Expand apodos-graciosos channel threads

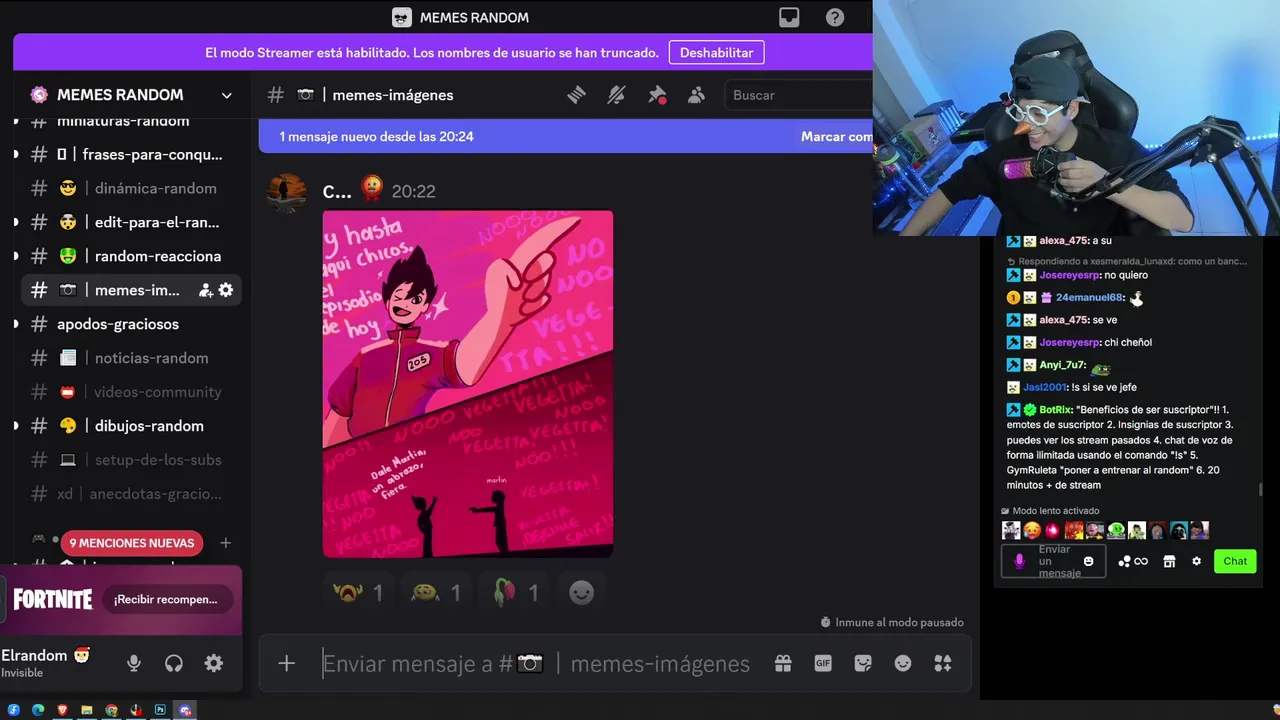pos(15,324)
